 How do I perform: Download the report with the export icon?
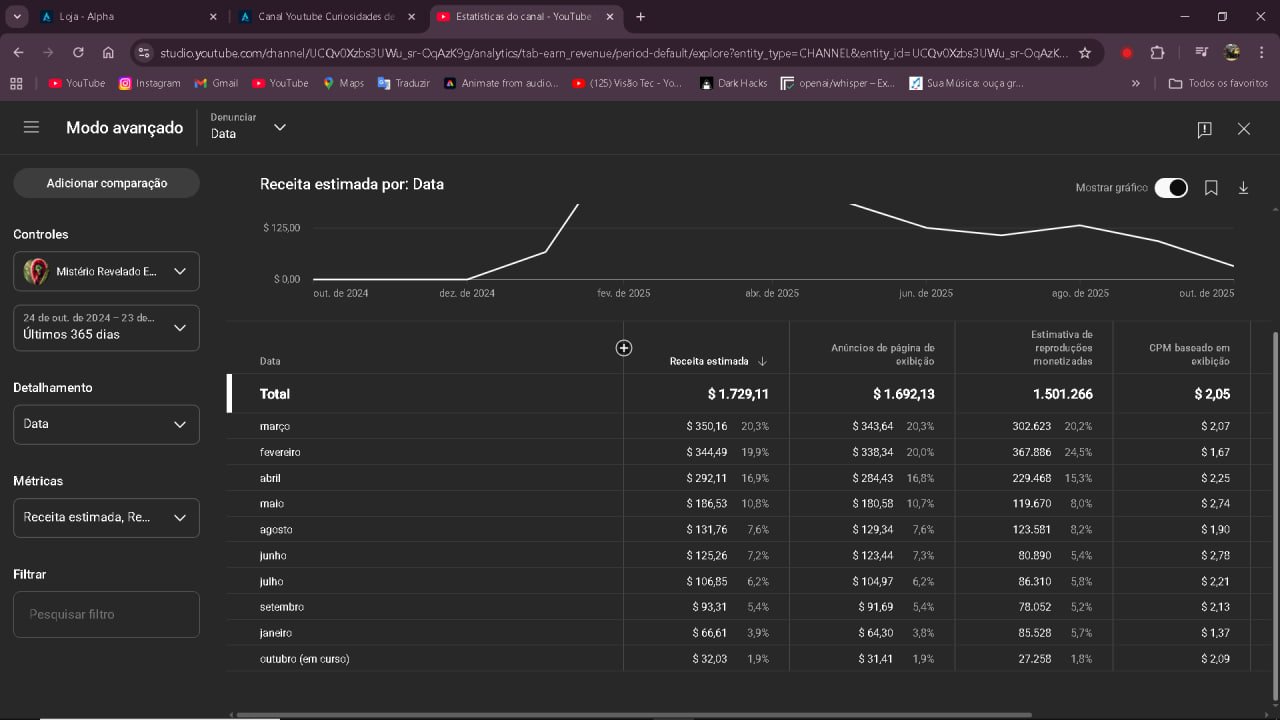[1243, 188]
